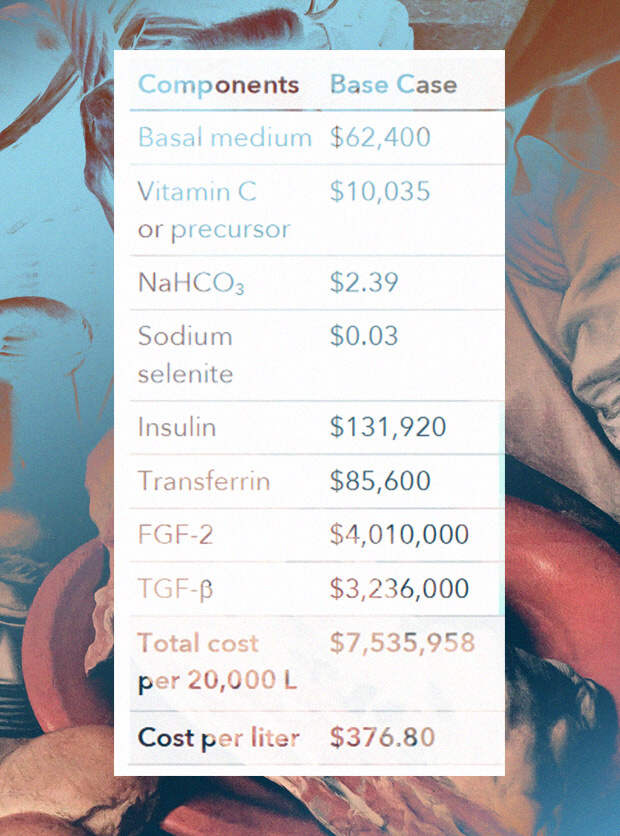Click the $4,010,000 FGF-2 cost
The width and height of the screenshot is (620, 836).
coord(399,534)
